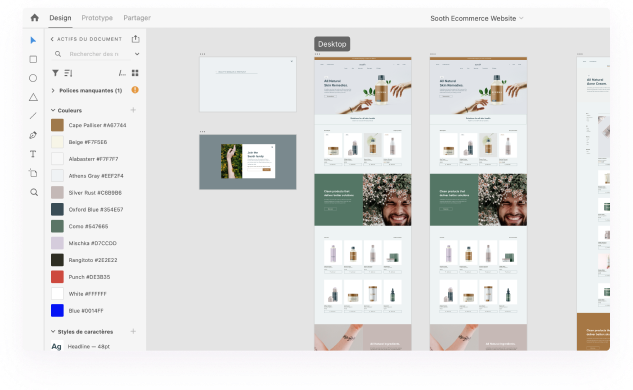Select the Line tool

tap(33, 116)
